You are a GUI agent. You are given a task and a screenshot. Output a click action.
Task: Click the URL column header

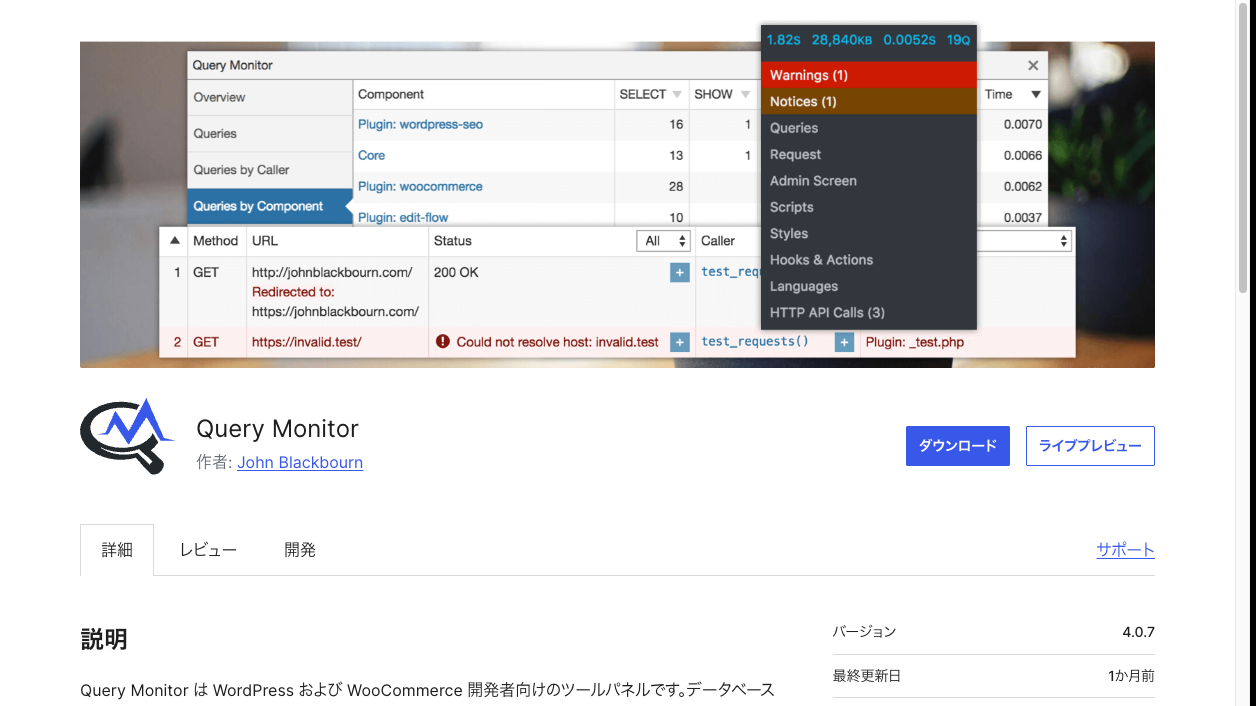265,241
